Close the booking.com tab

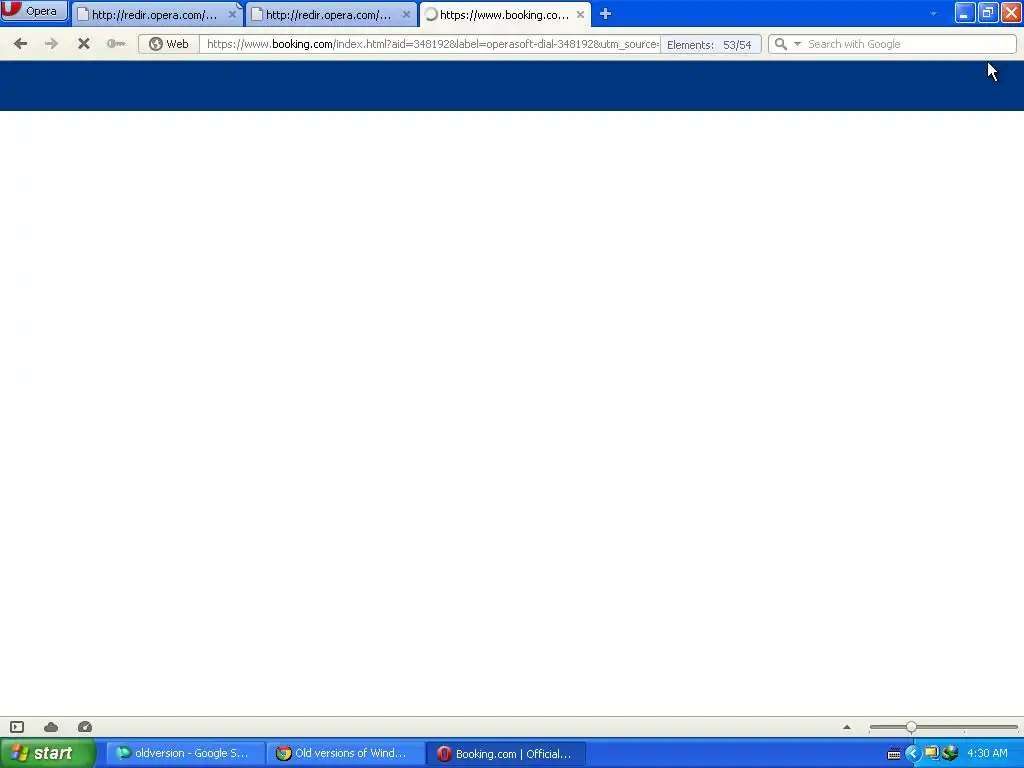(x=580, y=14)
